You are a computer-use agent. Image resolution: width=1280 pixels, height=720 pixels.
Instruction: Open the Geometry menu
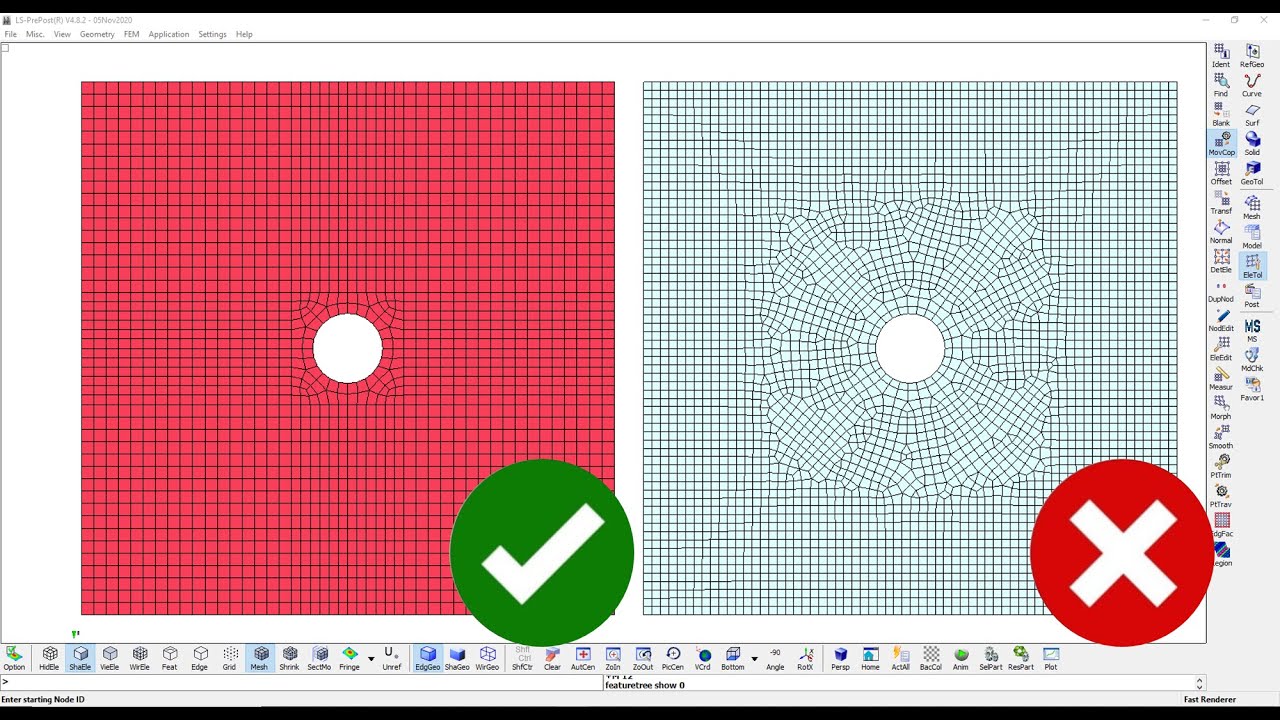[x=97, y=34]
